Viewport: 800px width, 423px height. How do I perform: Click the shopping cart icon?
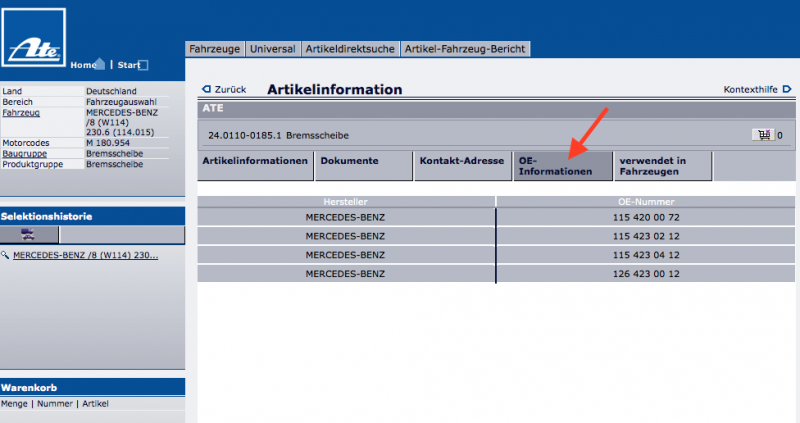point(762,134)
